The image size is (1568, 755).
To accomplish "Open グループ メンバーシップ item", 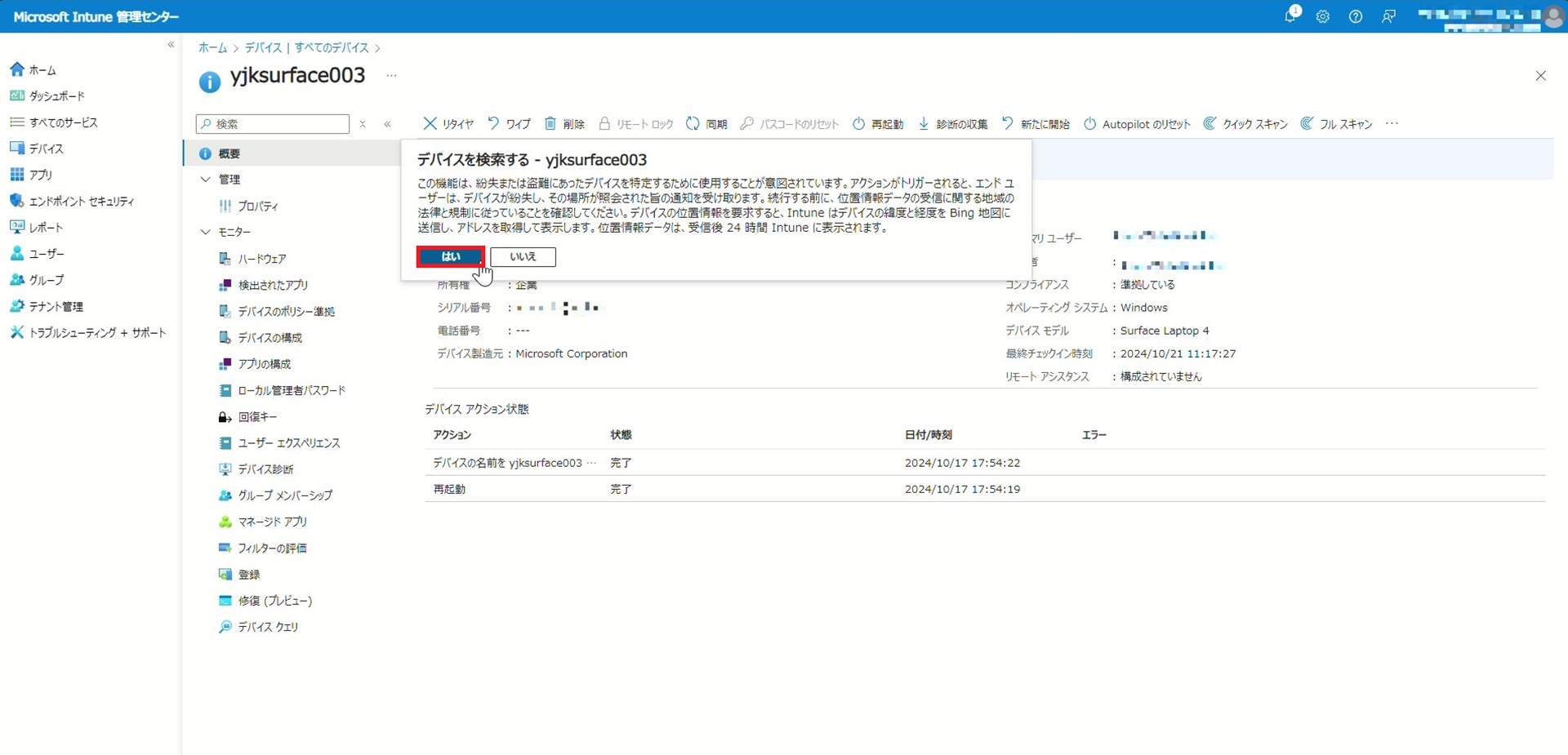I will (276, 495).
